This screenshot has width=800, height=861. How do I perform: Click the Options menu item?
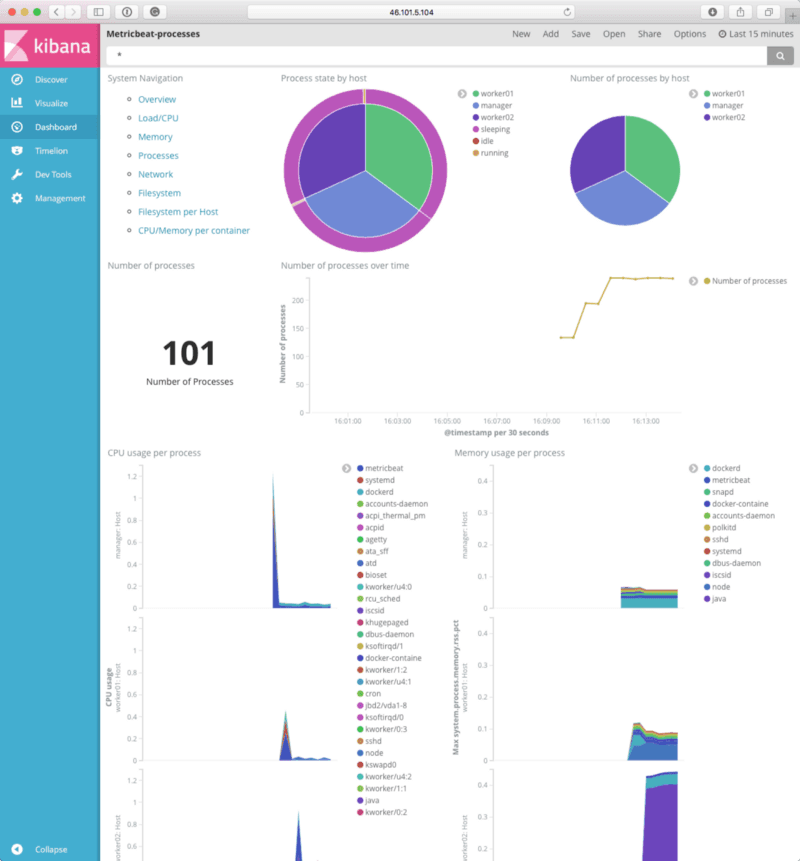[x=689, y=34]
